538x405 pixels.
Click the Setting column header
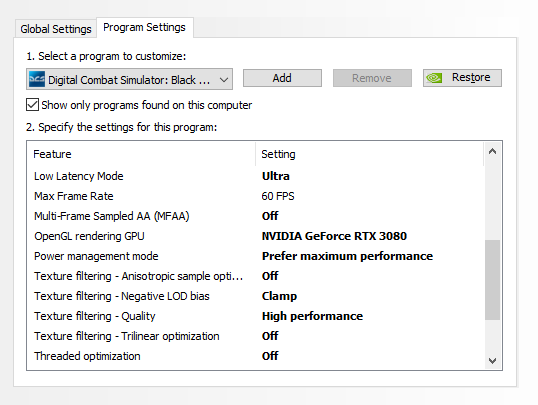coord(370,154)
